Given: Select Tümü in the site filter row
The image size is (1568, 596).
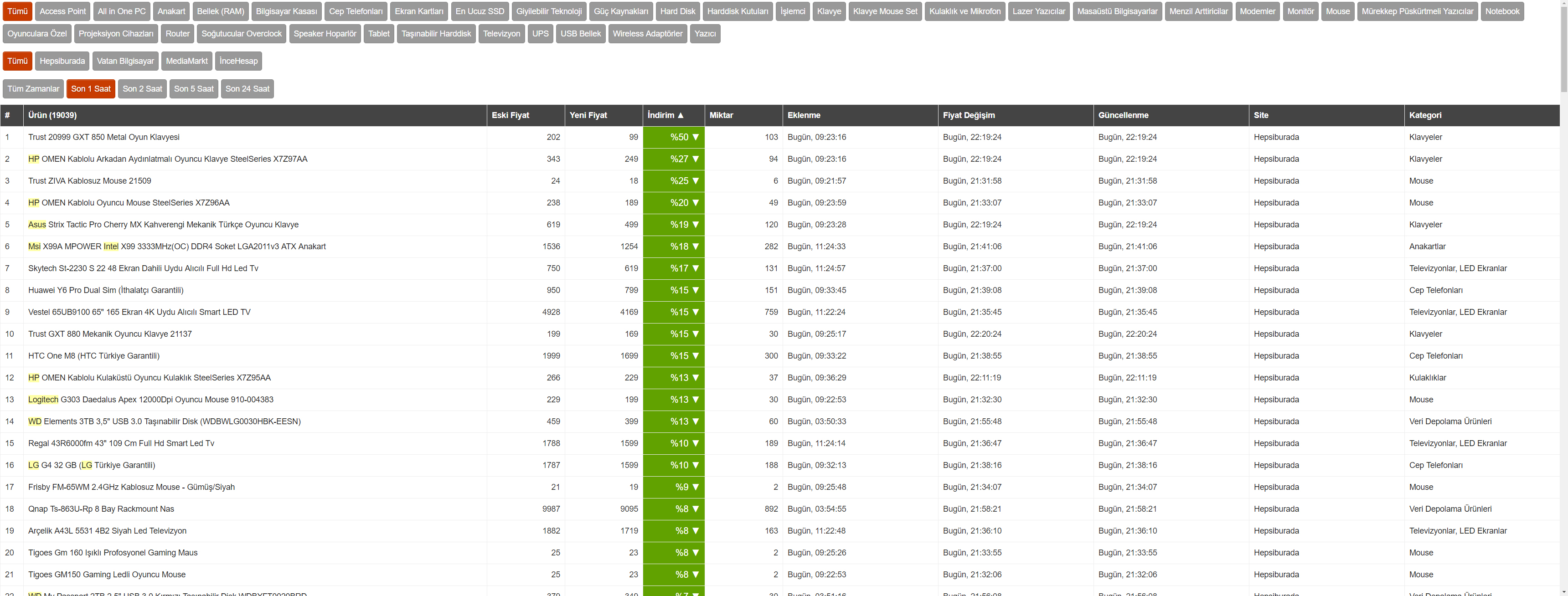Looking at the screenshot, I should tap(17, 61).
